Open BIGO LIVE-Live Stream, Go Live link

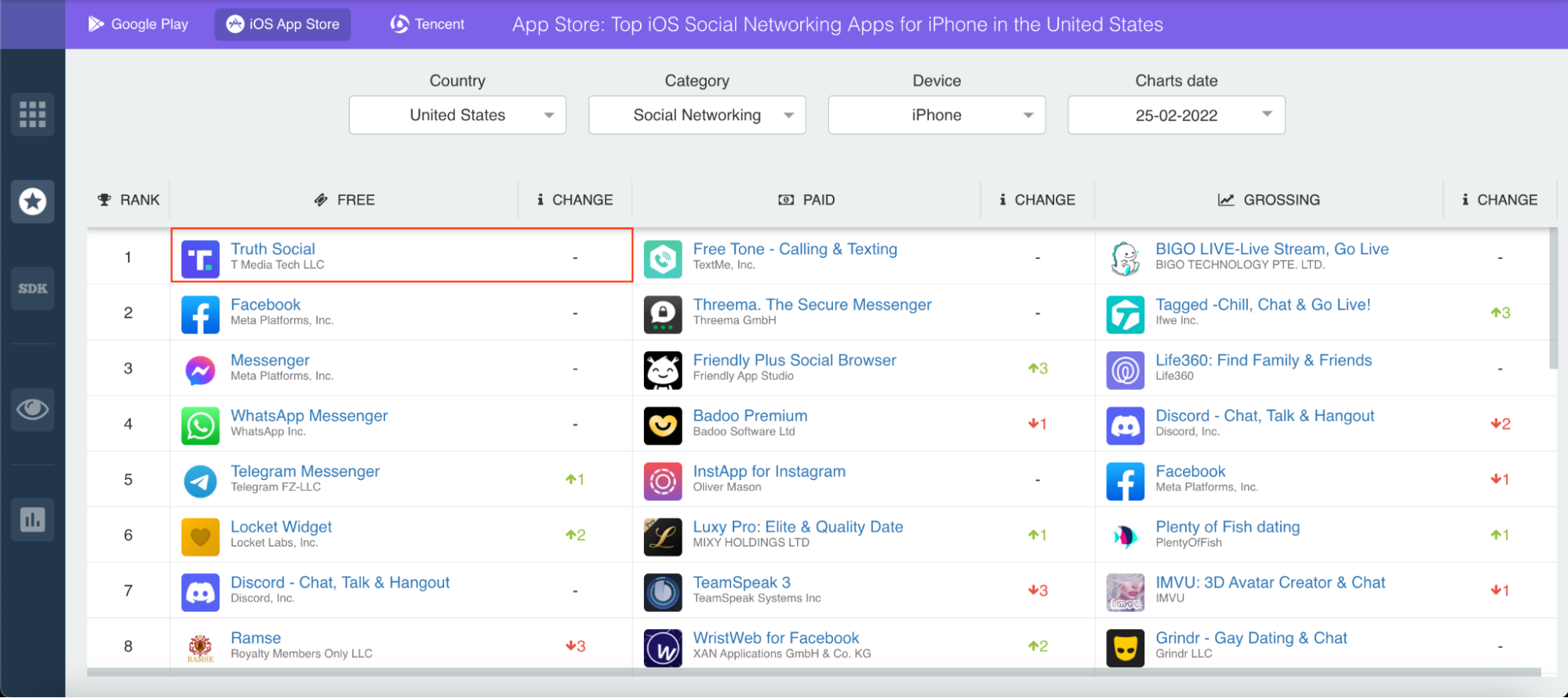pyautogui.click(x=1272, y=249)
